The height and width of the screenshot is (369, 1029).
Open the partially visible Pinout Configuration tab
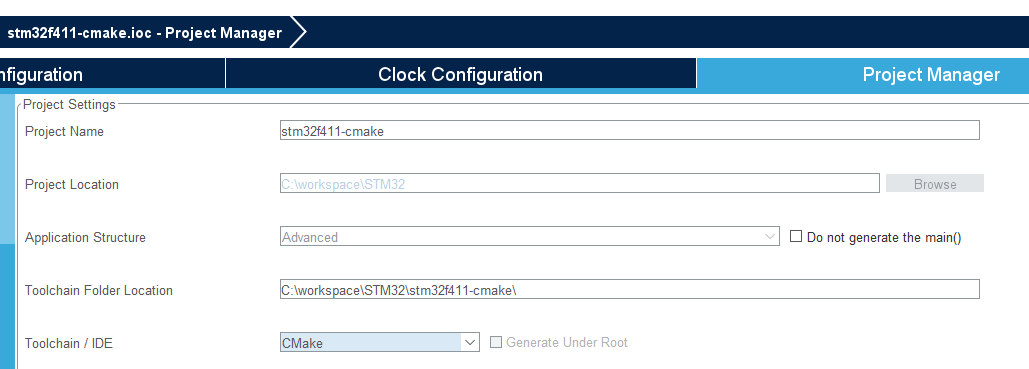[x=112, y=74]
